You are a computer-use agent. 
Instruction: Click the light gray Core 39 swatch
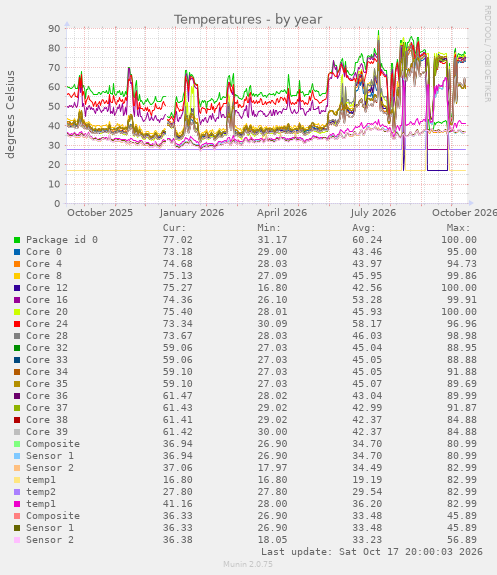17,432
